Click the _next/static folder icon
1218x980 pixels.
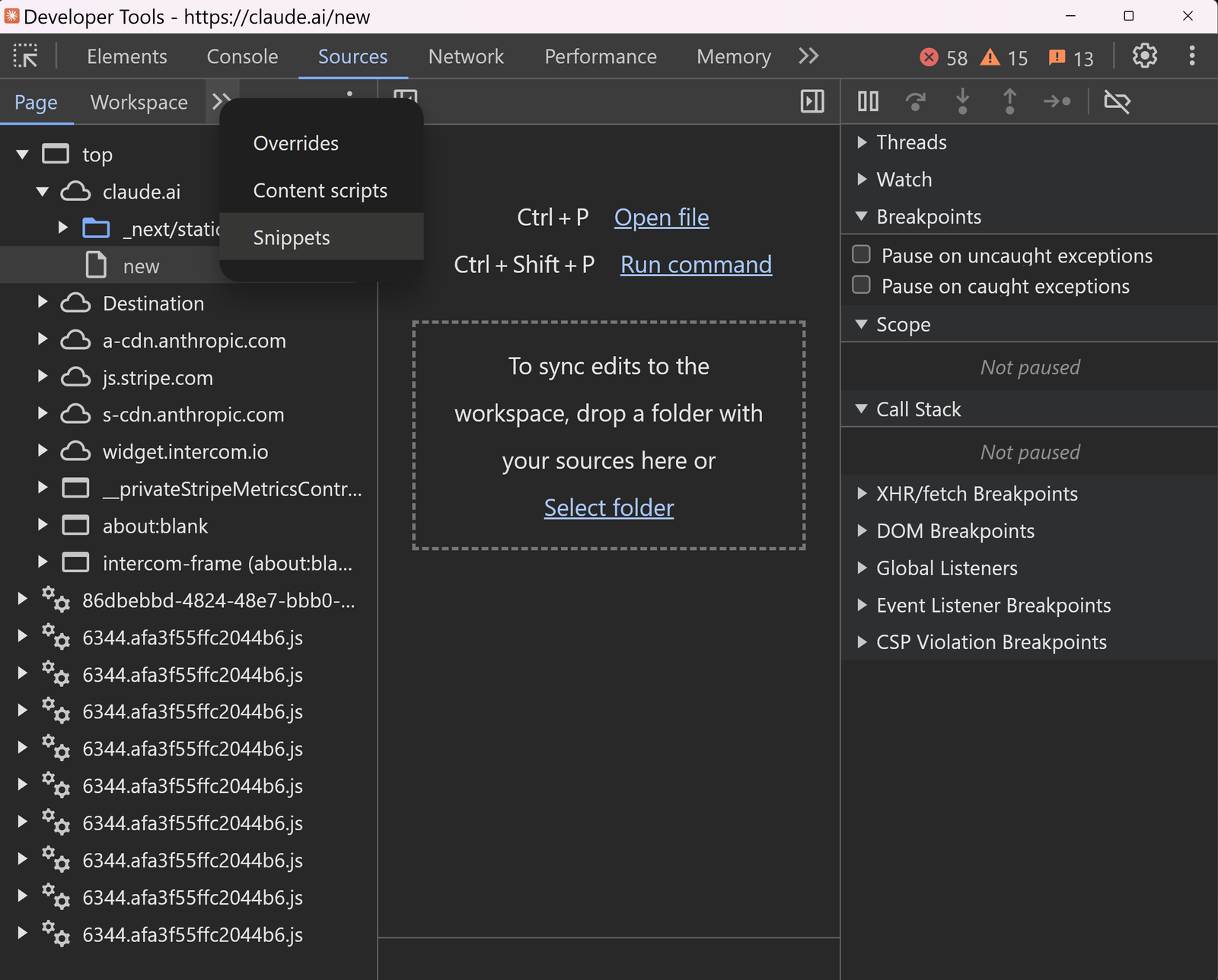click(x=96, y=228)
